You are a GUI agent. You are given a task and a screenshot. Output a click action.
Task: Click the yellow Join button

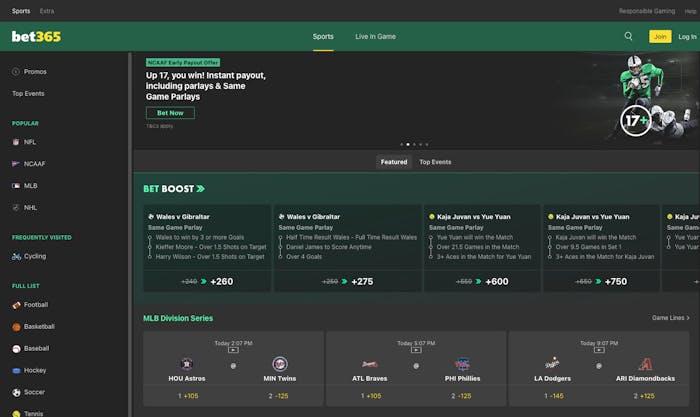(660, 37)
